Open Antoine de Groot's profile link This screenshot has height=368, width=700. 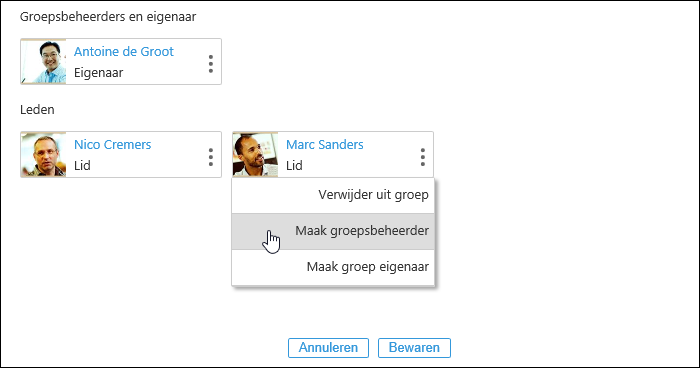pyautogui.click(x=124, y=52)
